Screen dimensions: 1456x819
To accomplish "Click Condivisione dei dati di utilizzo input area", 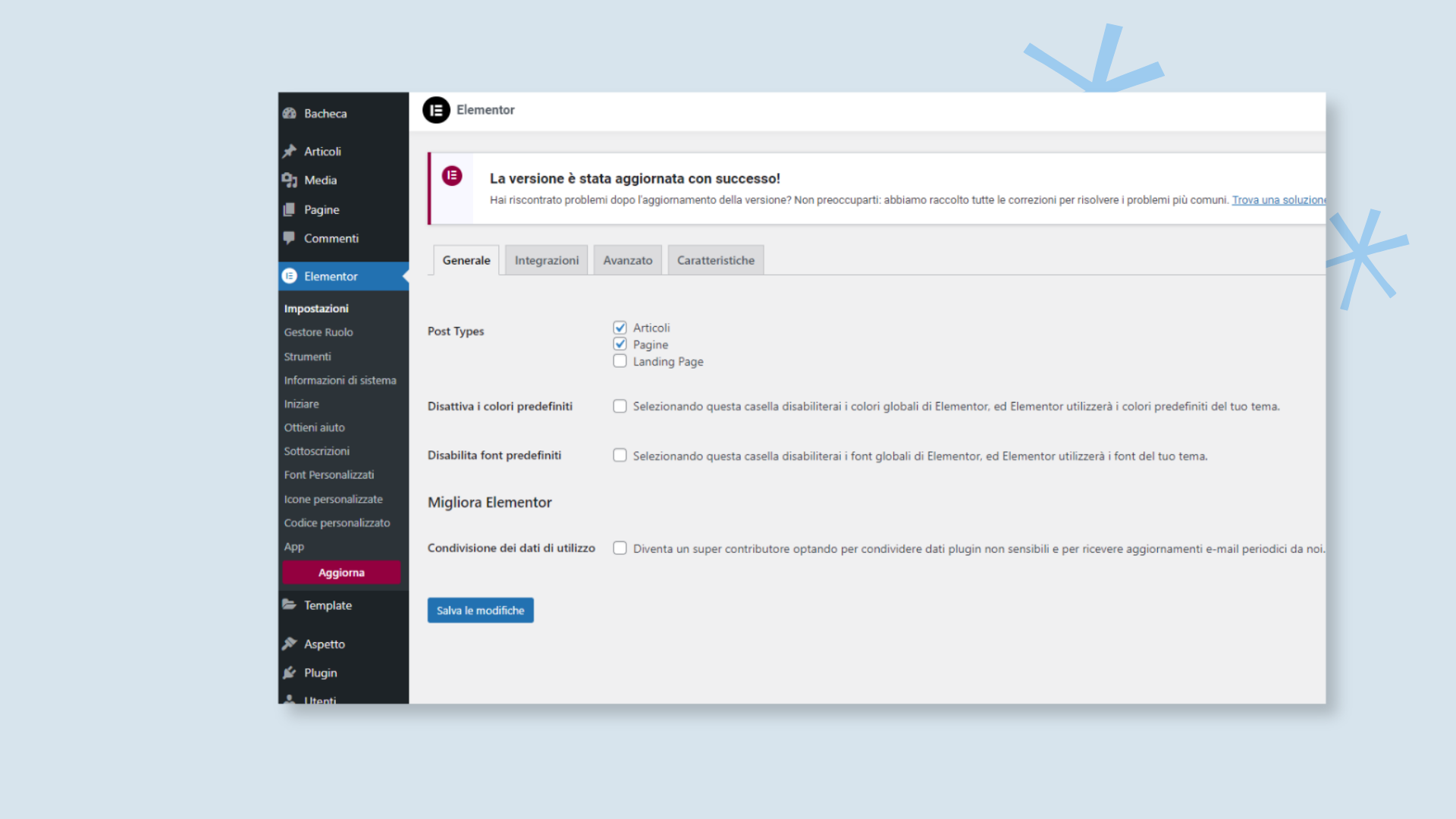I will [x=620, y=548].
